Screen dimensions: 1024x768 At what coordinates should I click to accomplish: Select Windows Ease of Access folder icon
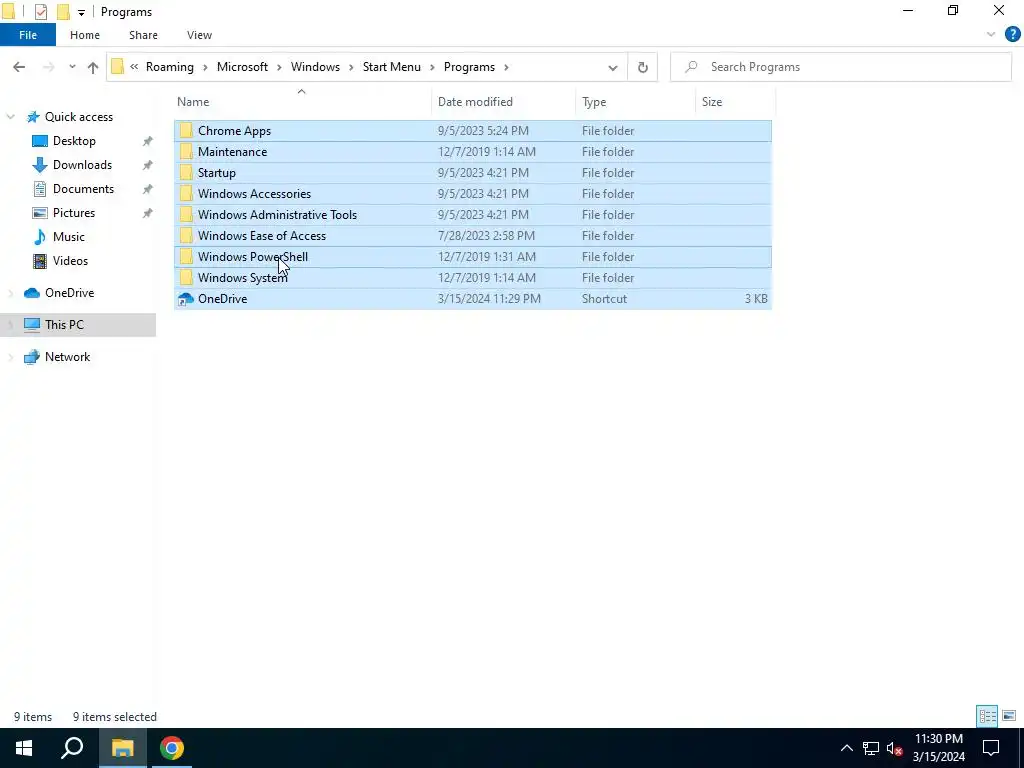click(186, 236)
